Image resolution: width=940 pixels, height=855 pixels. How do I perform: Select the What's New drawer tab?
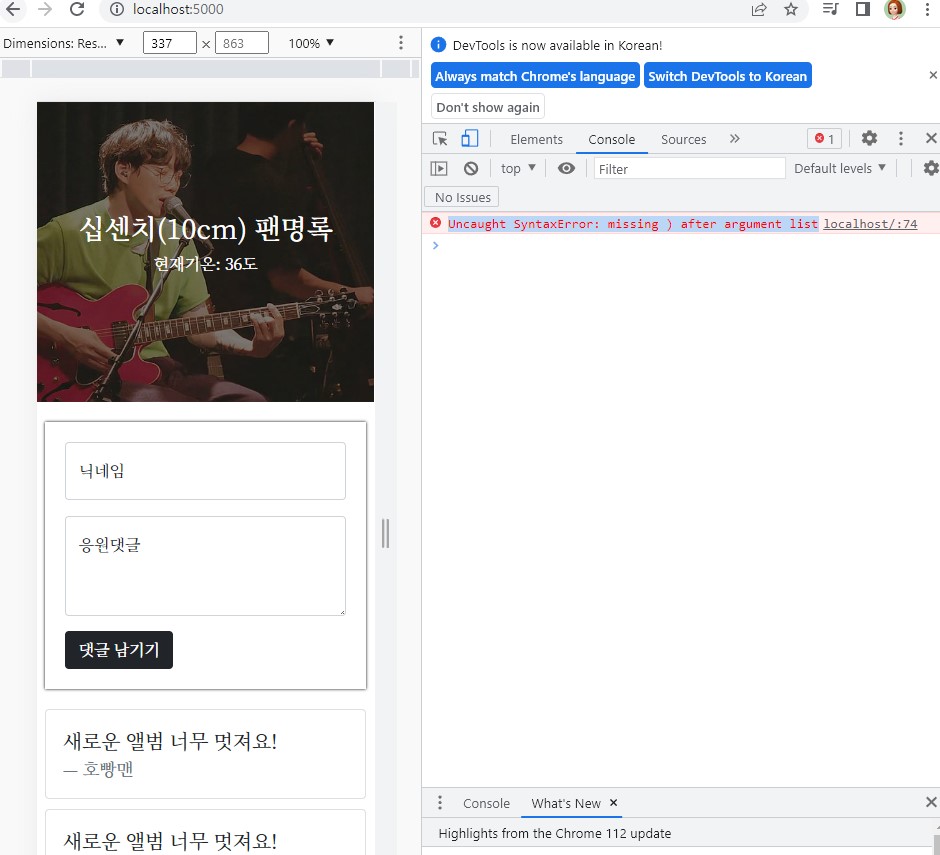coord(565,803)
